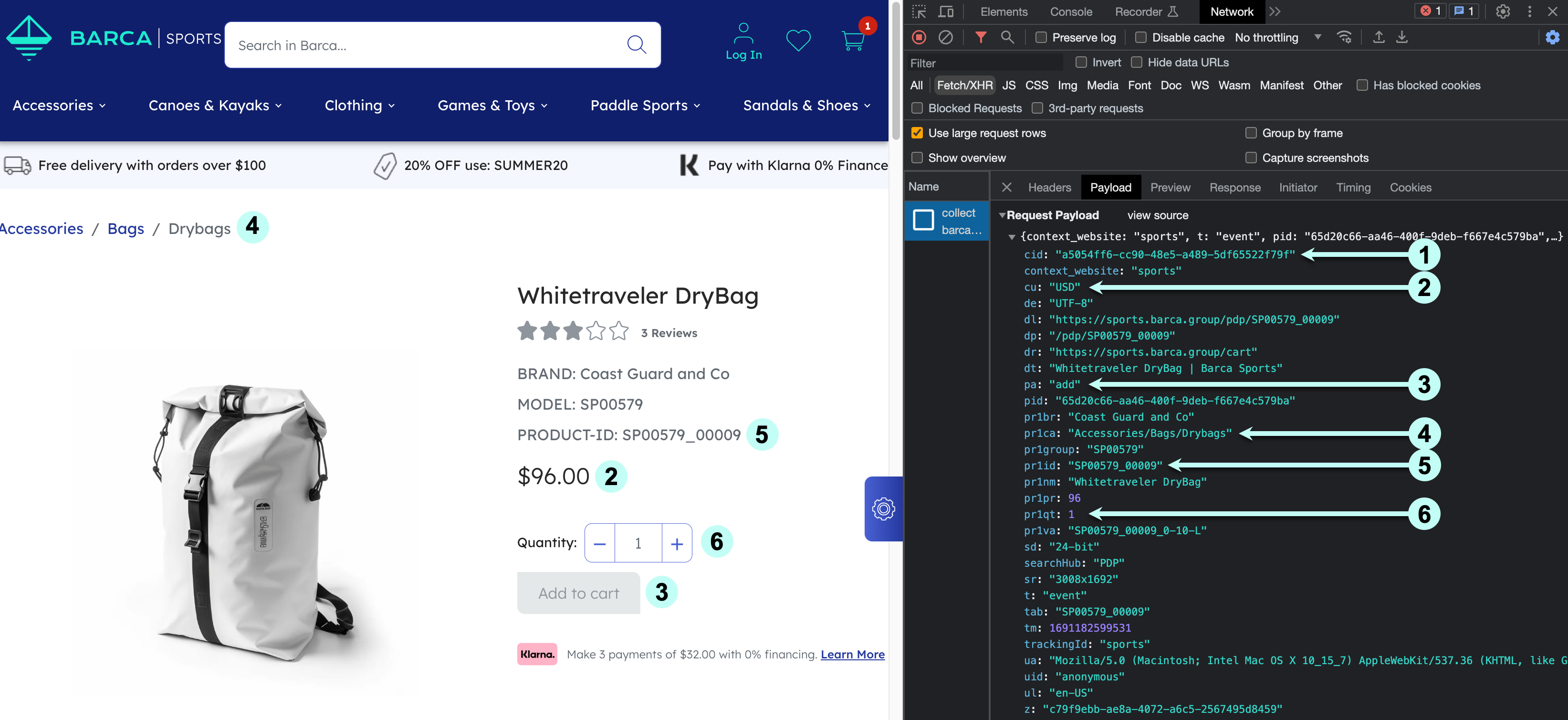Viewport: 1568px width, 720px height.
Task: Check 3rd-party requests checkbox
Action: pos(1037,108)
